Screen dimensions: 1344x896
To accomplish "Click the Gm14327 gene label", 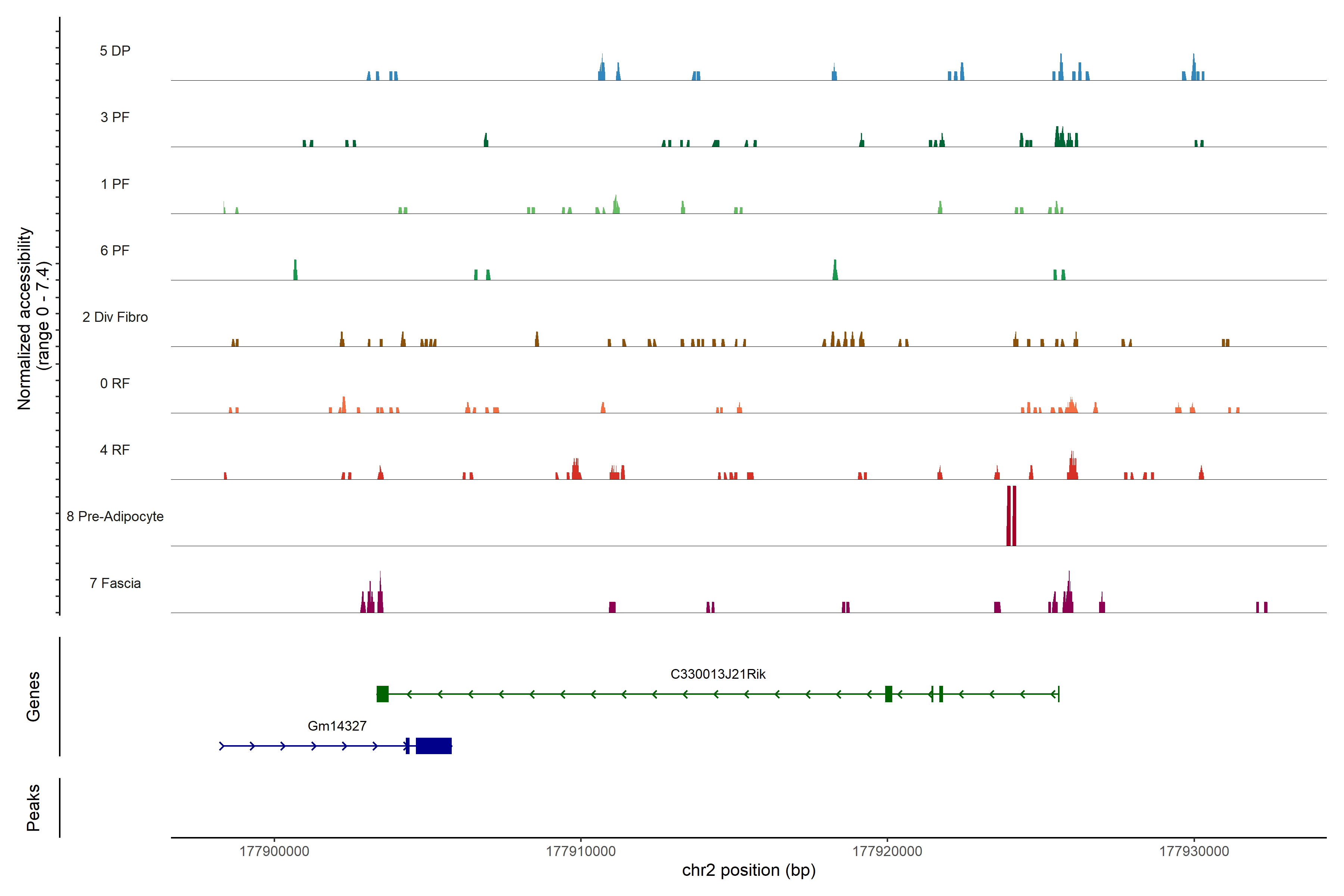I will [x=337, y=726].
